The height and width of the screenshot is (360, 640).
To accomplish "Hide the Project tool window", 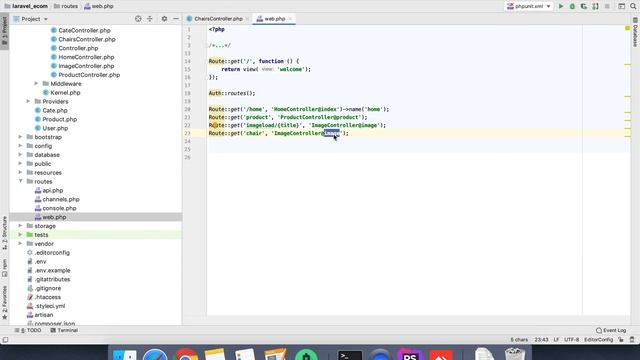I will (x=176, y=19).
